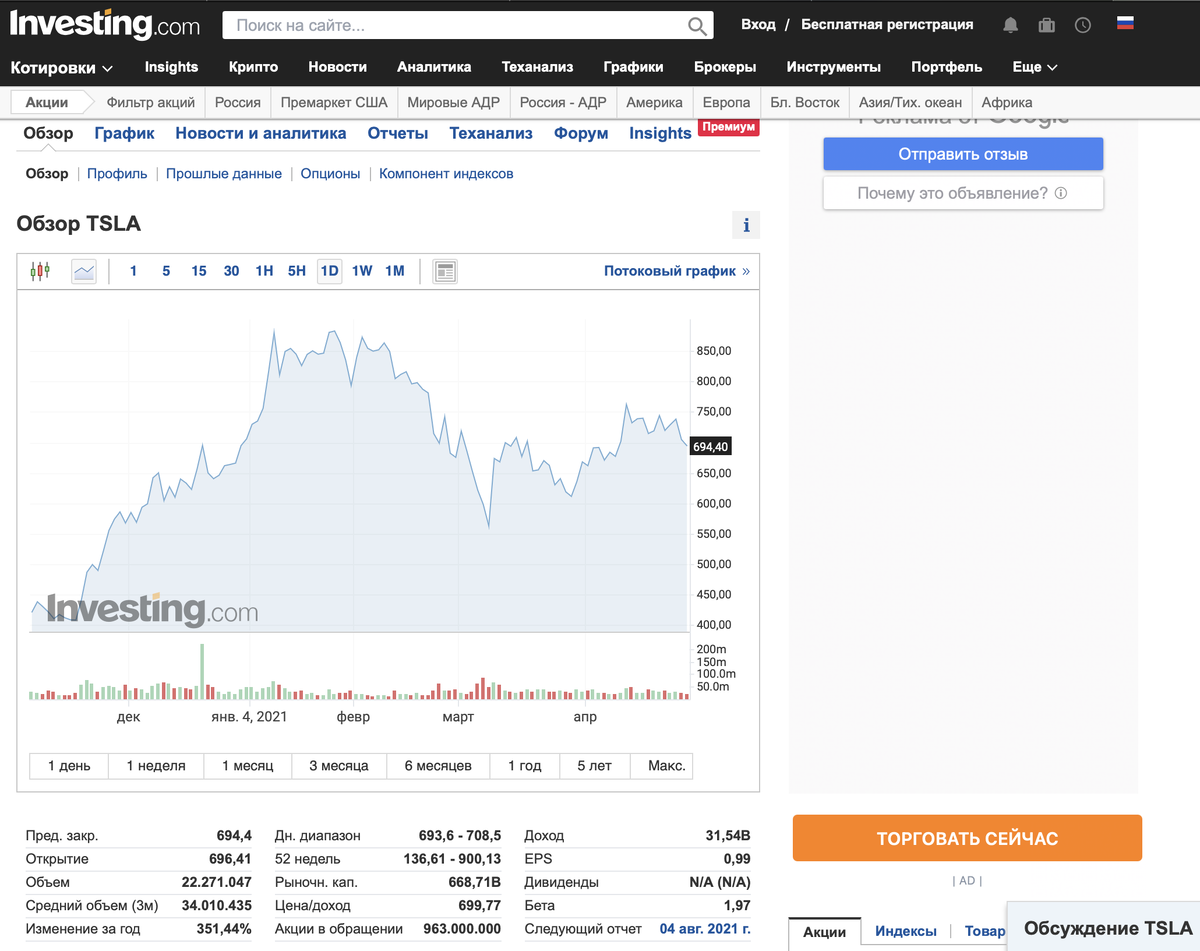Screen dimensions: 1200x951
Task: Click the chart layout panel icon
Action: click(445, 271)
